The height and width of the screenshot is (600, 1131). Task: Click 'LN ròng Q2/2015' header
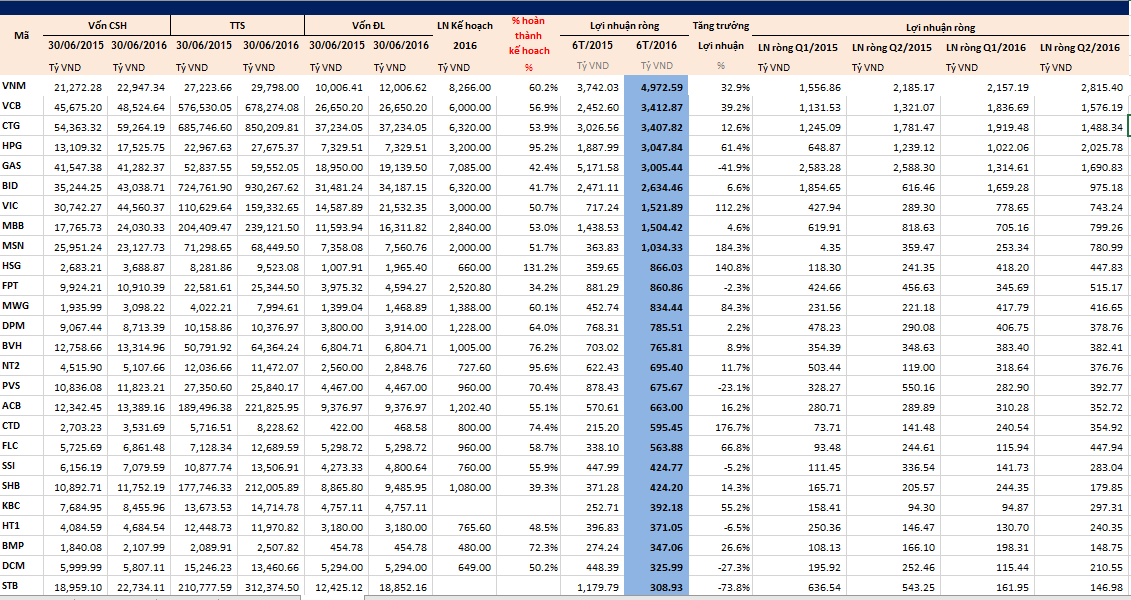coord(891,48)
